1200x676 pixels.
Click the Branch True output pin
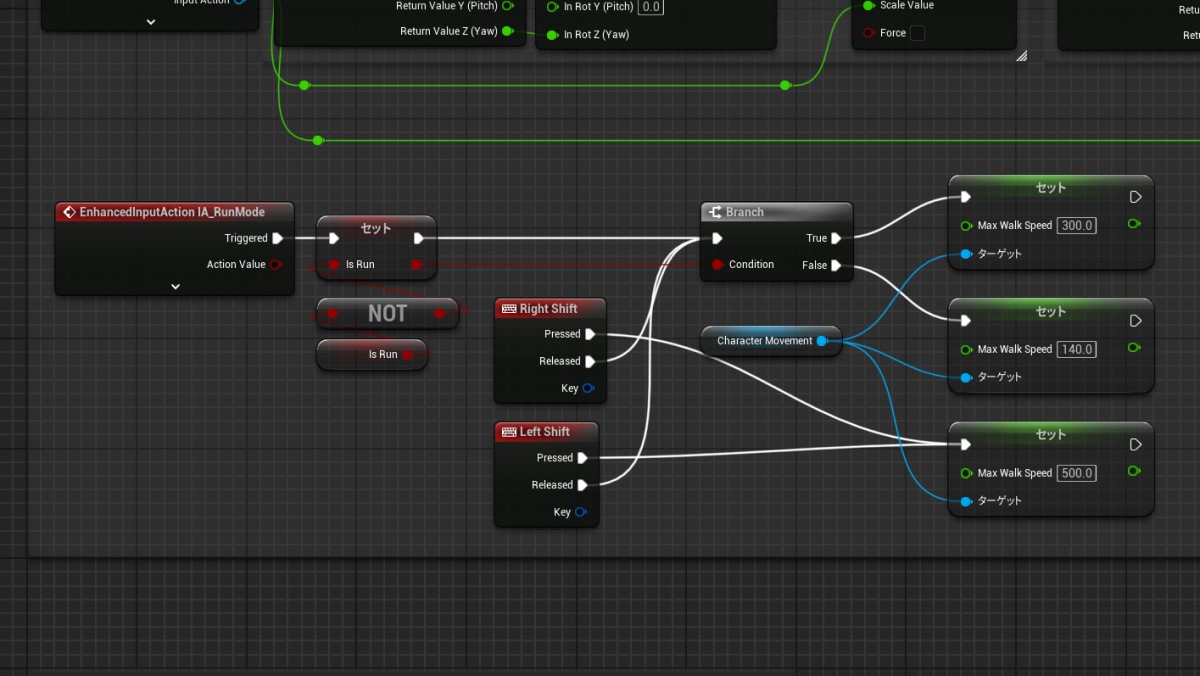[x=836, y=238]
